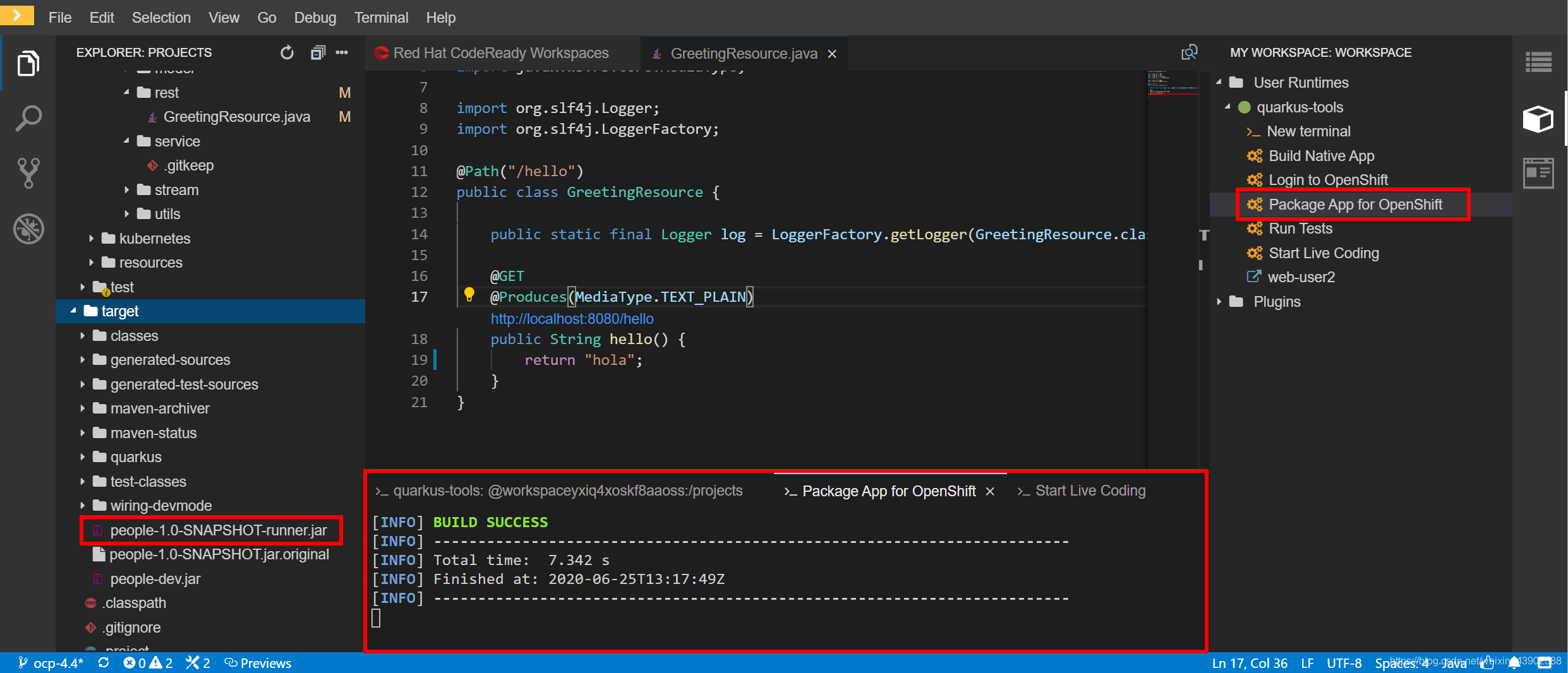The height and width of the screenshot is (673, 1568).
Task: Close the GreetingResource.java tab
Action: click(832, 54)
